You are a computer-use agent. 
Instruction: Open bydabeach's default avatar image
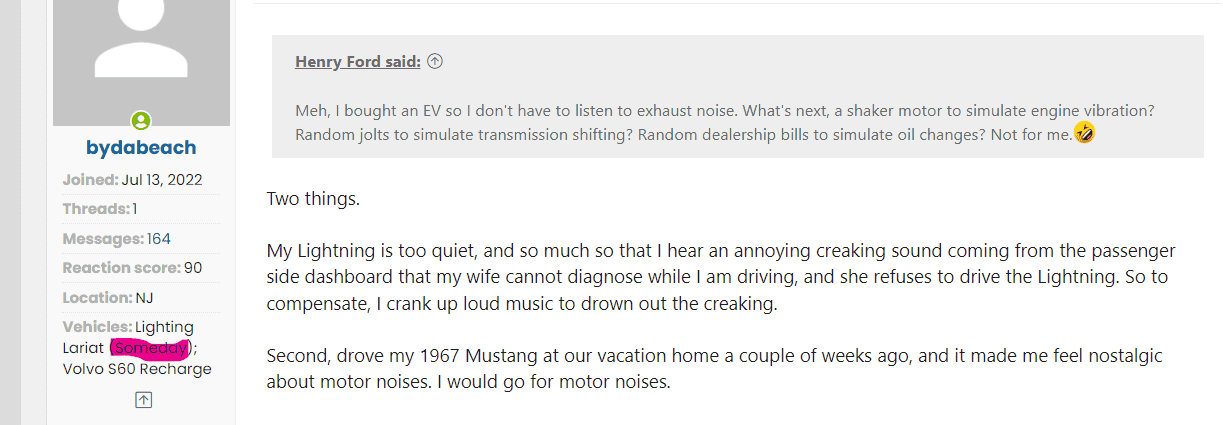pyautogui.click(x=141, y=55)
